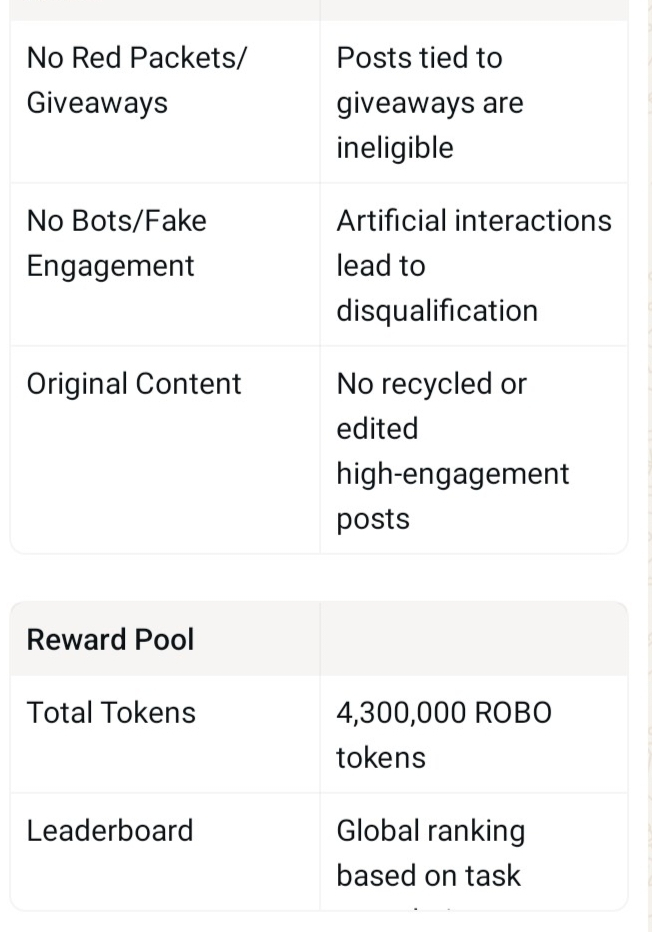Click the 'ROBO' token name
Image resolution: width=652 pixels, height=932 pixels.
[513, 713]
